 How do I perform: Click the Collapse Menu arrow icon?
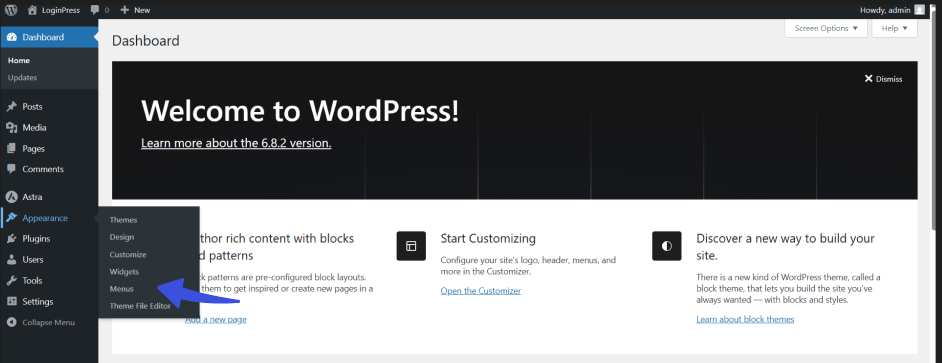point(11,323)
